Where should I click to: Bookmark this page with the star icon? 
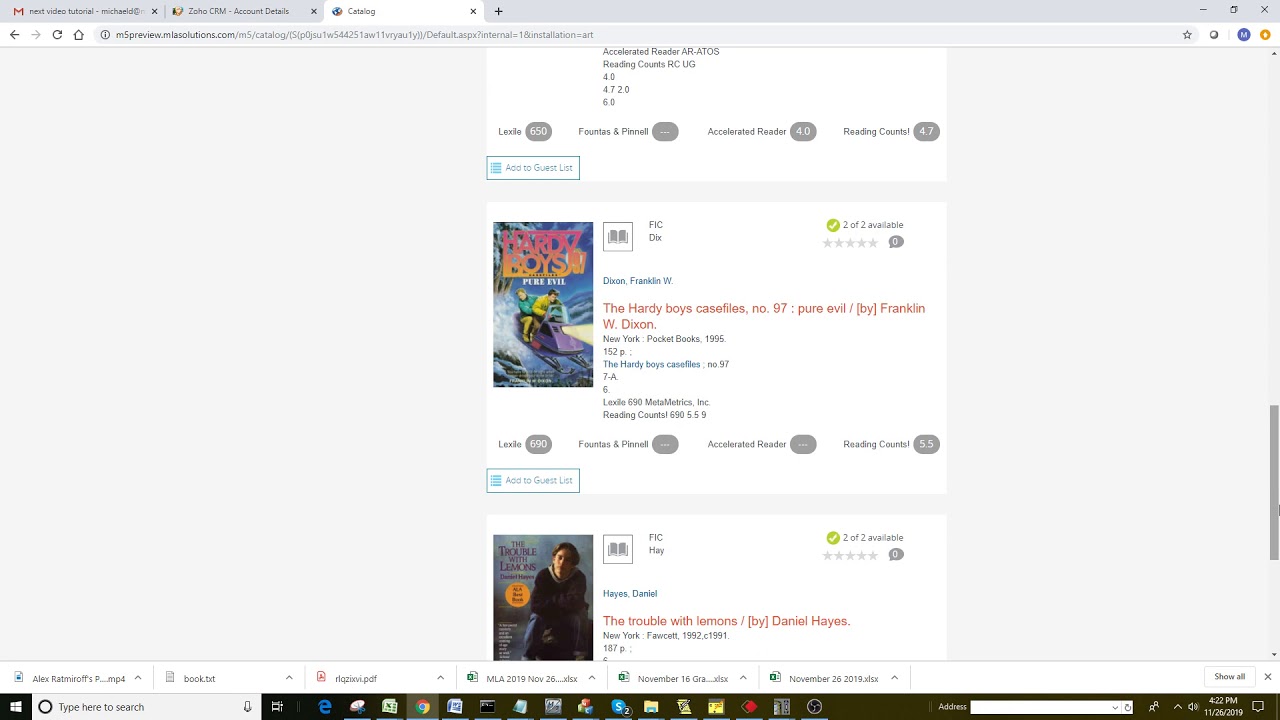point(1187,34)
